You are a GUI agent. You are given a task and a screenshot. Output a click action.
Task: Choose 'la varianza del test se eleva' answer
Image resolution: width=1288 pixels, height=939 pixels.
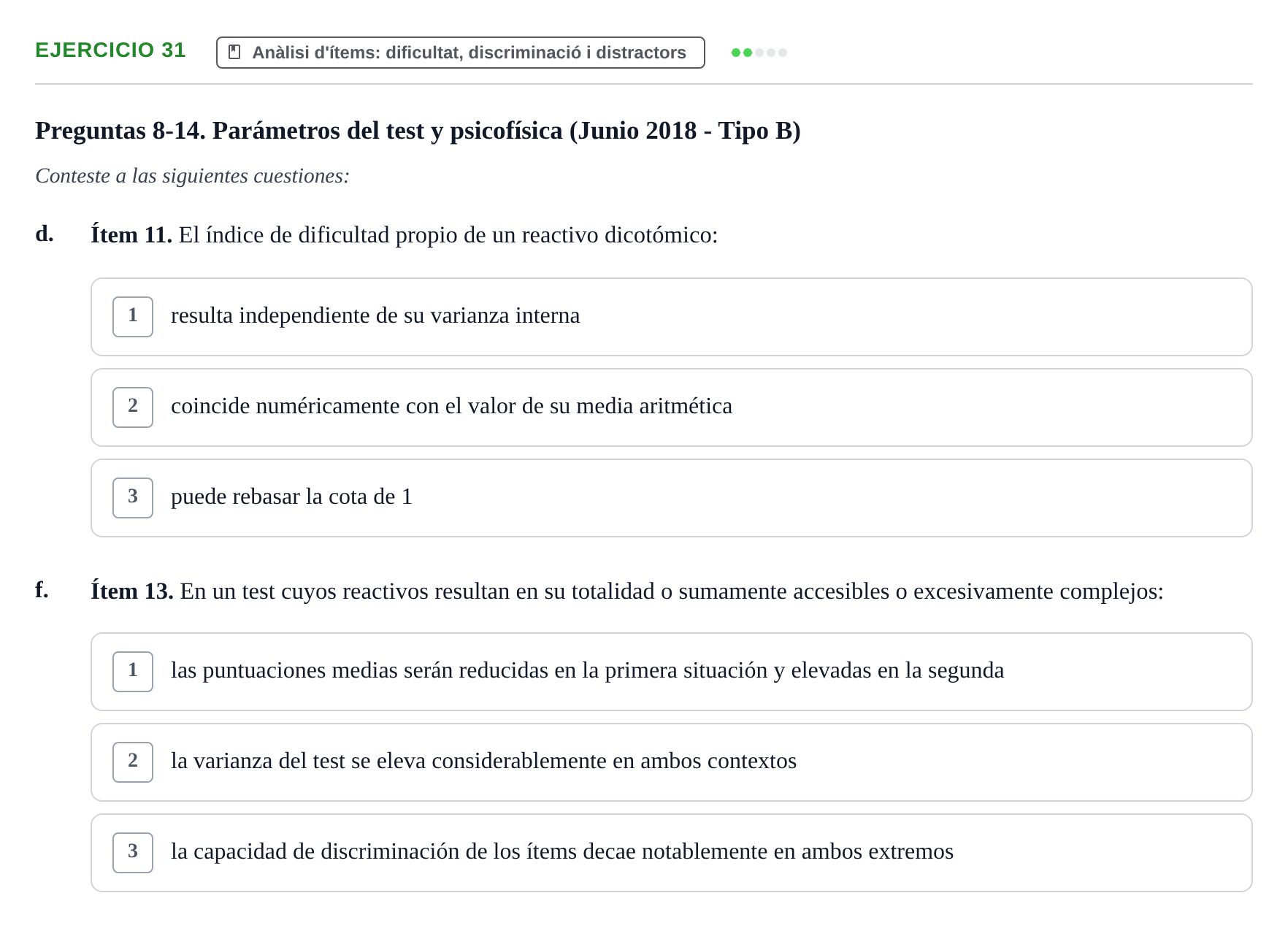[671, 762]
